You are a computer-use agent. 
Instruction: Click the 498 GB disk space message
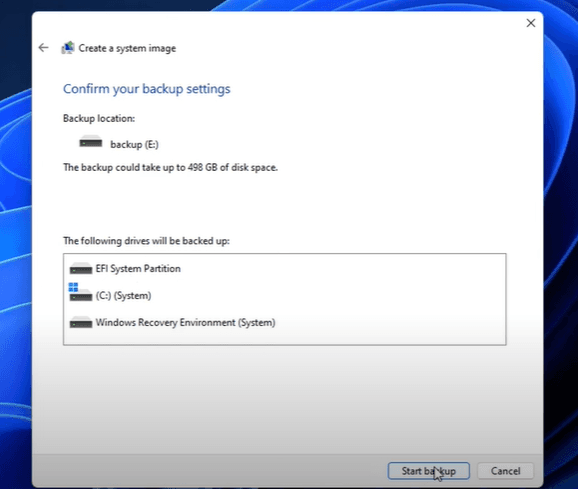pyautogui.click(x=170, y=167)
